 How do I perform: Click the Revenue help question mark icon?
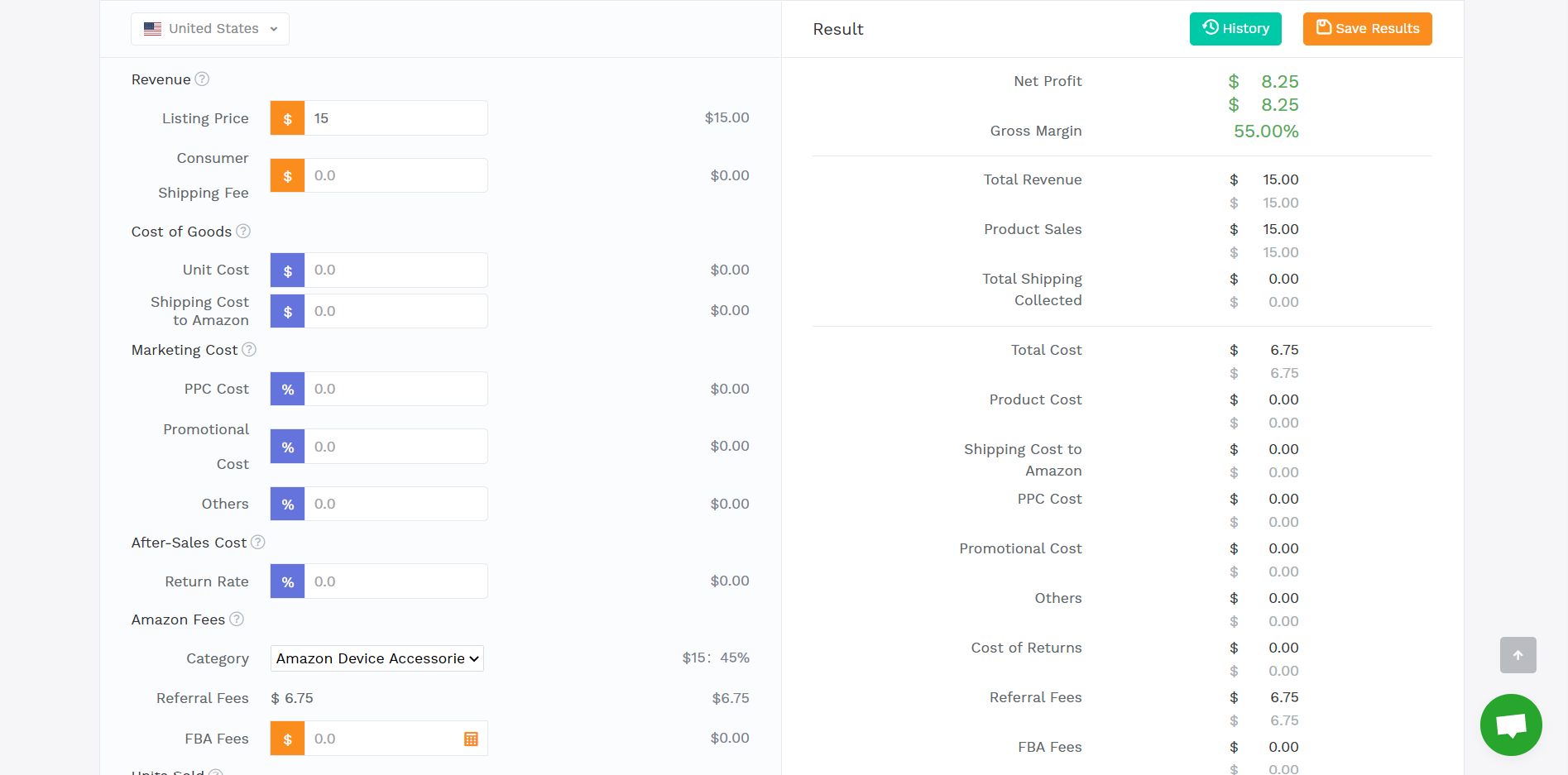pos(202,79)
